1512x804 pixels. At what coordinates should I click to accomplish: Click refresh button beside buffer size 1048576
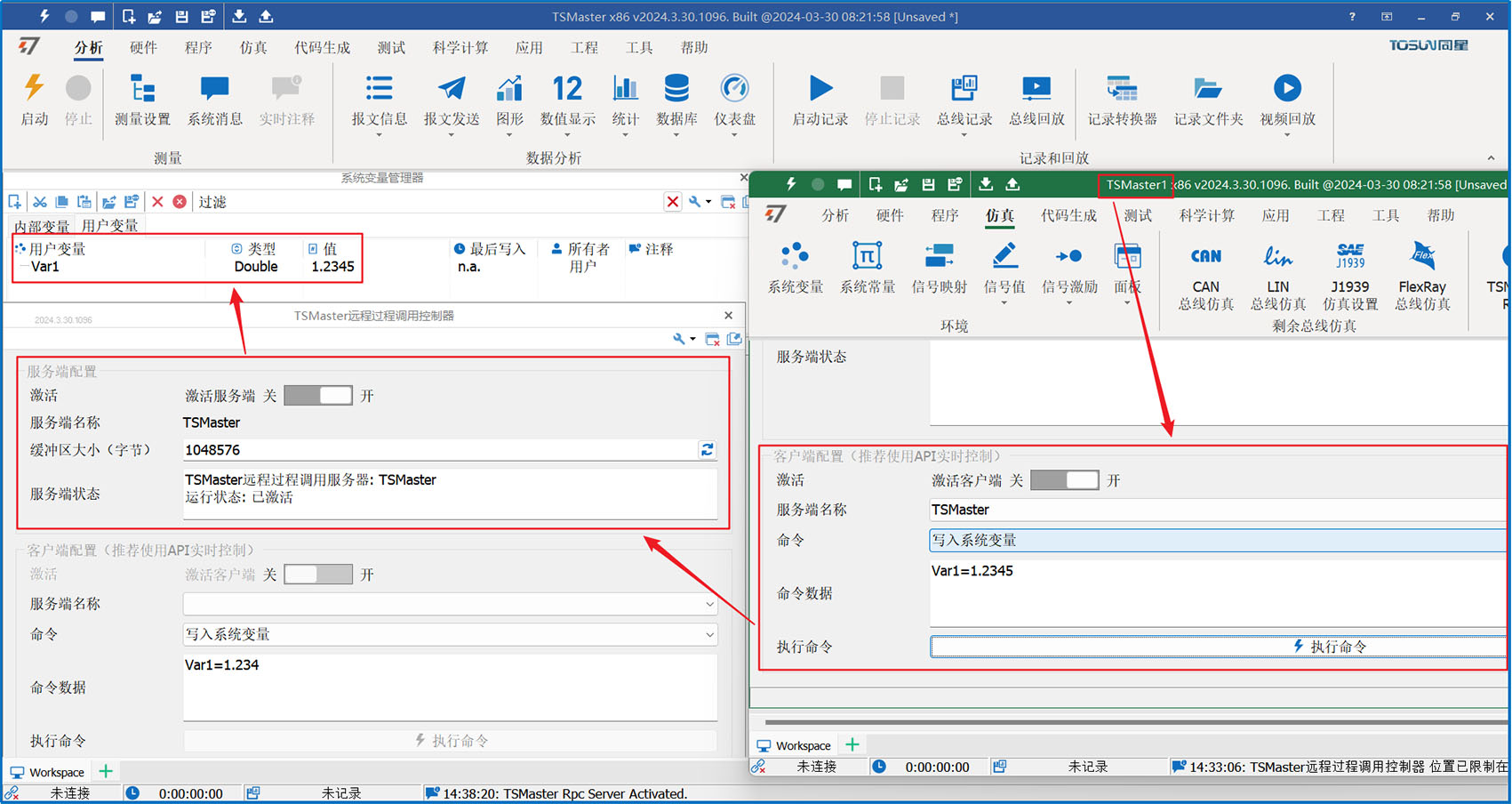(x=708, y=450)
